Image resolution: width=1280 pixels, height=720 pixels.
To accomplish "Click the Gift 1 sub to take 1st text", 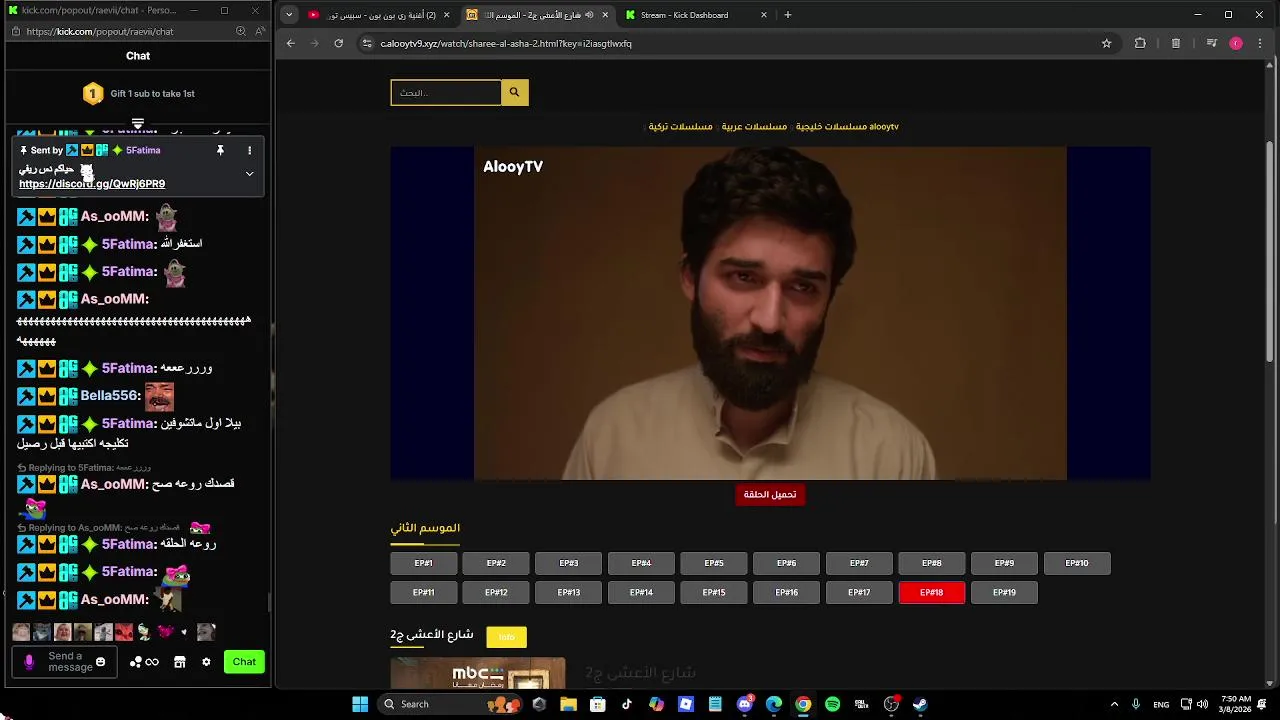I will pyautogui.click(x=152, y=94).
